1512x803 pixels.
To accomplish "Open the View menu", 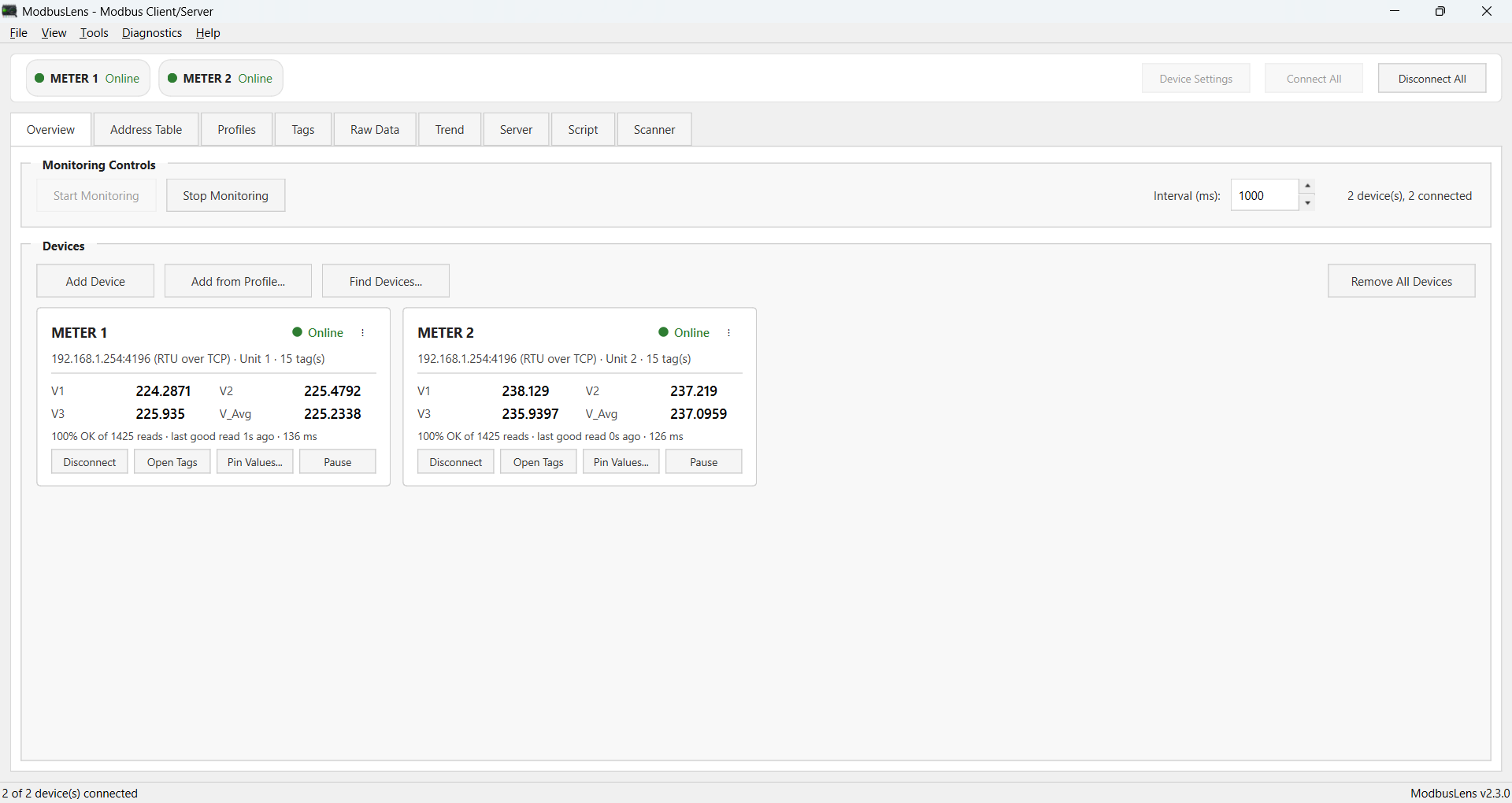I will click(54, 33).
